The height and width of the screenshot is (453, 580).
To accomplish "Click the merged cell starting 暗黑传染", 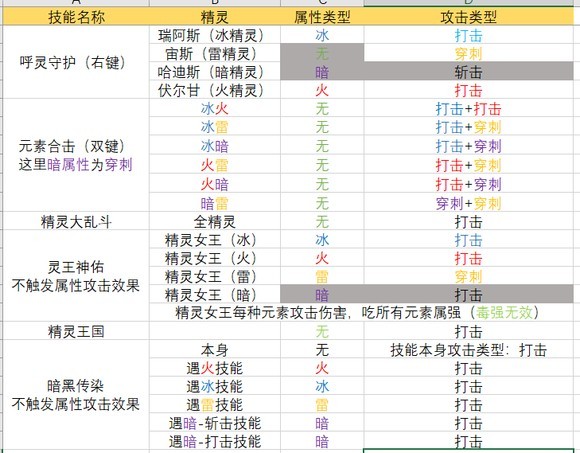I will click(x=76, y=395).
